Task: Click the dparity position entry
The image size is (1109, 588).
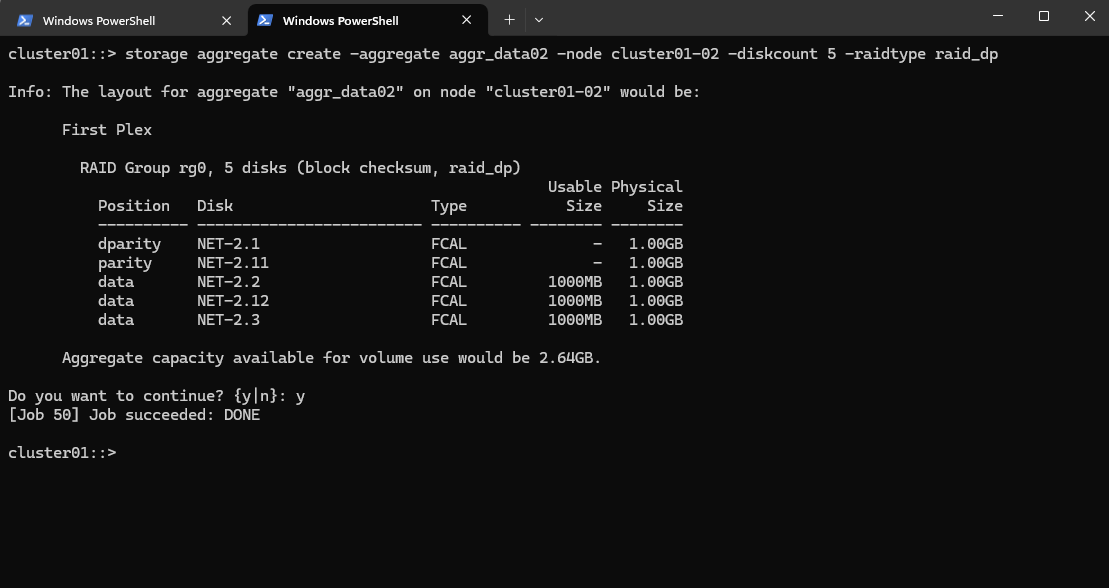Action: [129, 244]
